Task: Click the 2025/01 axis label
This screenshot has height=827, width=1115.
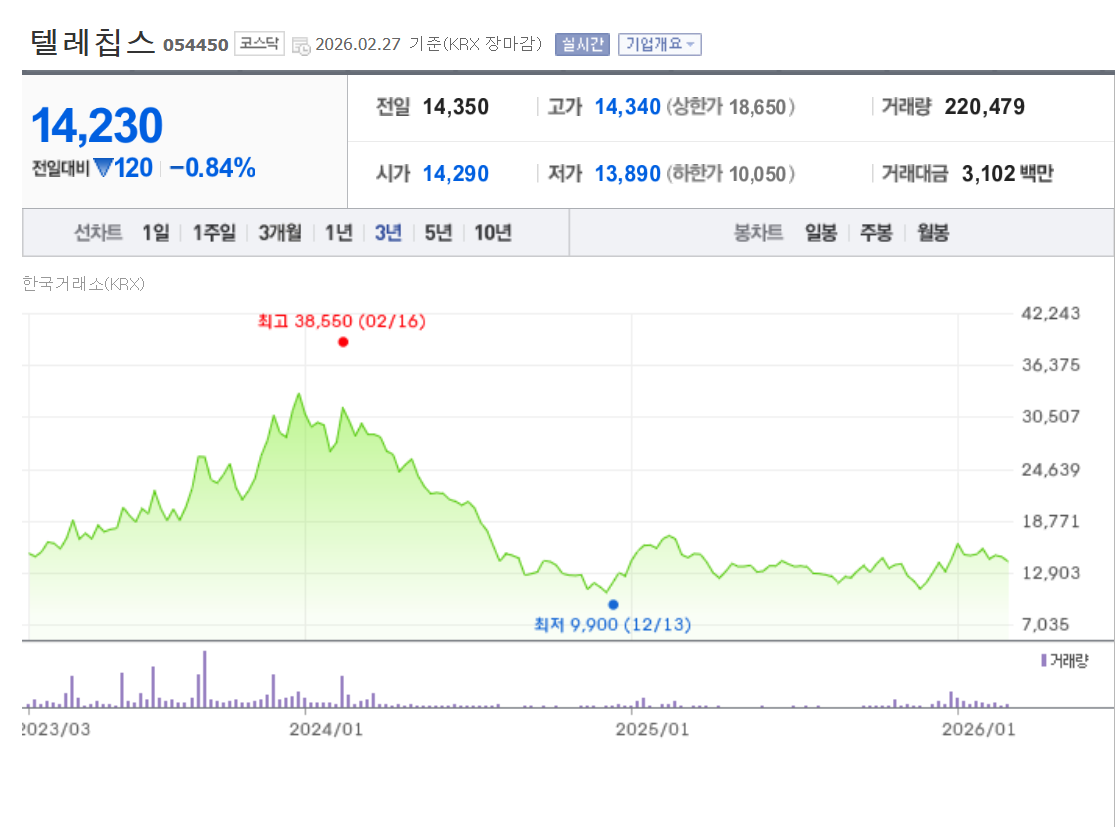Action: pos(652,730)
